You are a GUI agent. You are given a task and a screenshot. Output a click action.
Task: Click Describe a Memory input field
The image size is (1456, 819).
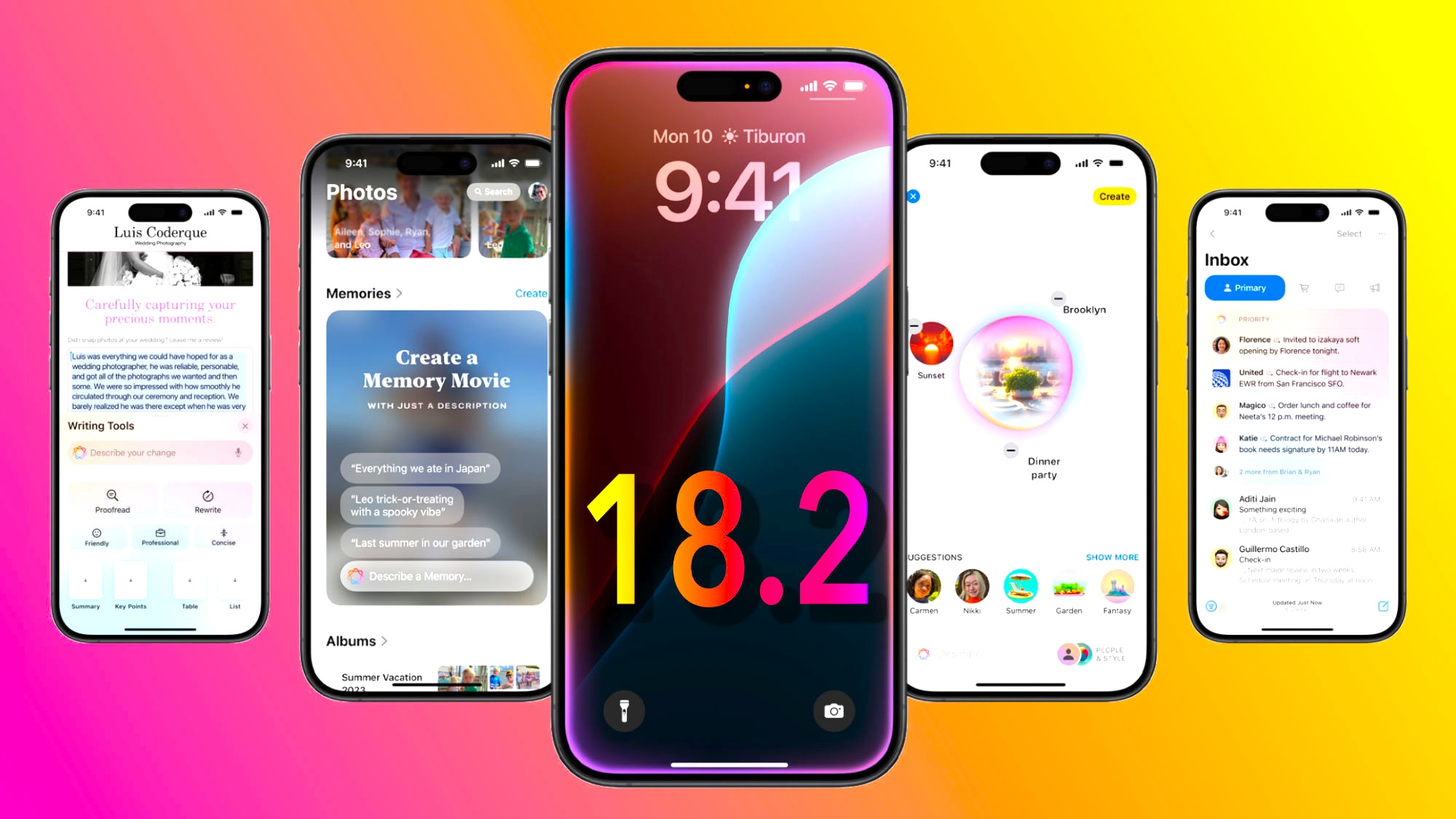pos(436,576)
